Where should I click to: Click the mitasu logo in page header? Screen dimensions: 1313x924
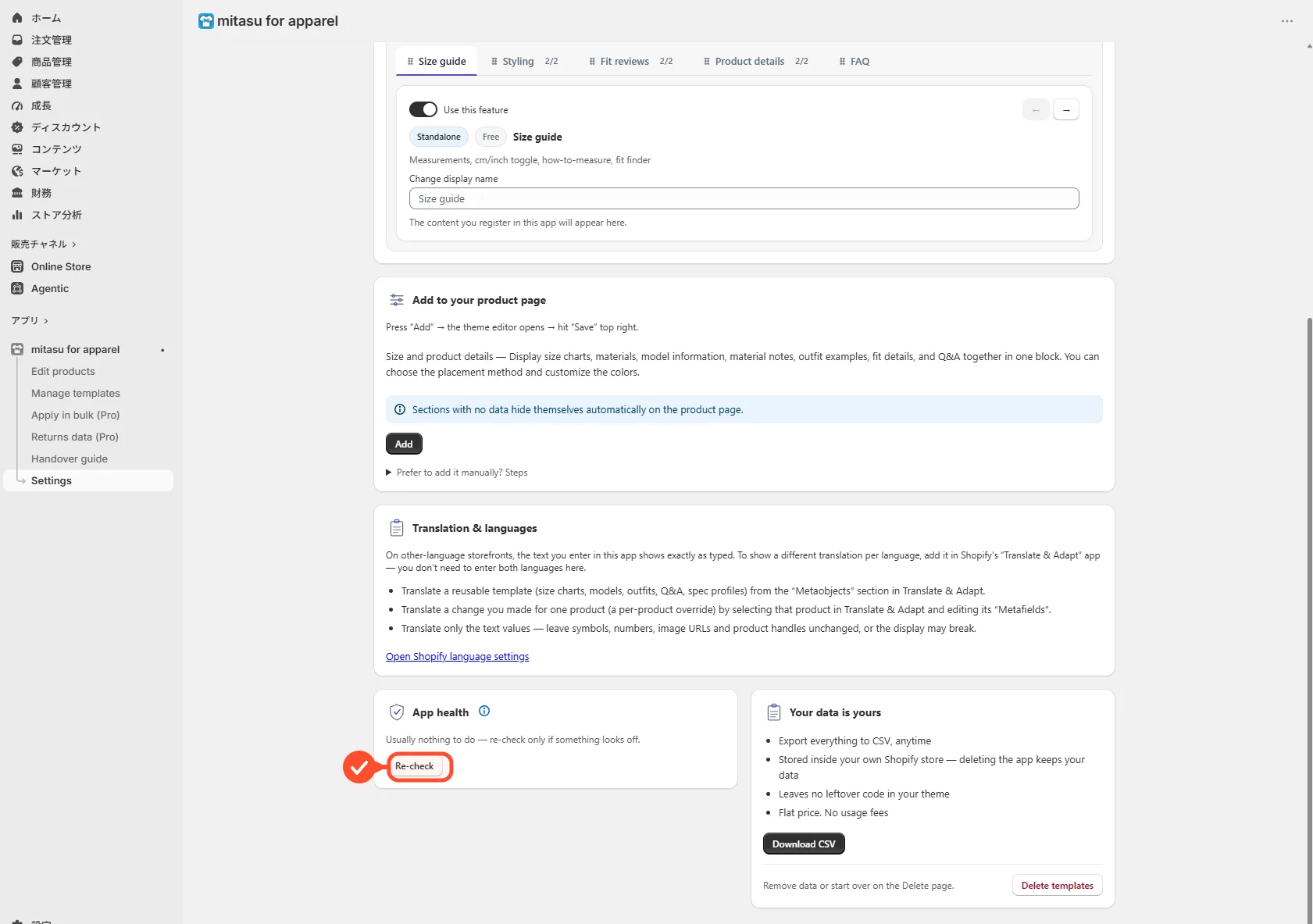(x=206, y=21)
